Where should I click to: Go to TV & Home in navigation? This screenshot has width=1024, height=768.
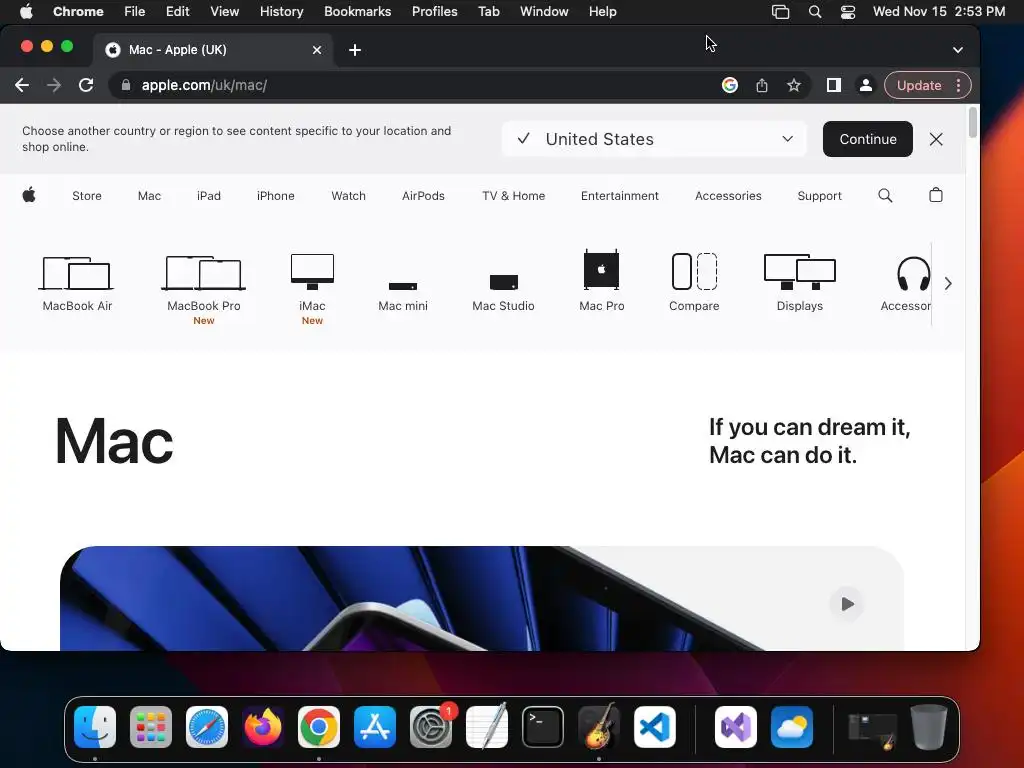(513, 196)
